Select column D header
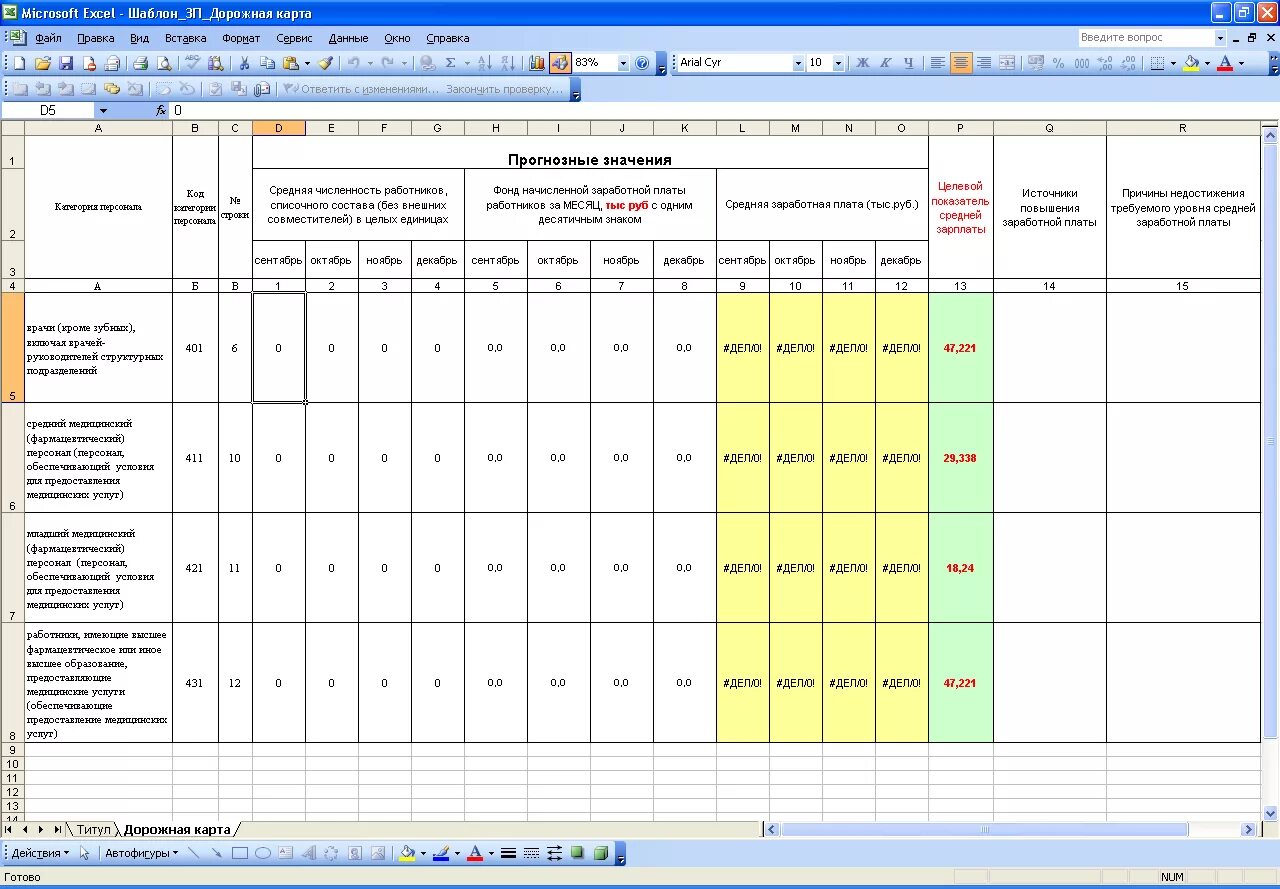The image size is (1280, 889). (279, 128)
